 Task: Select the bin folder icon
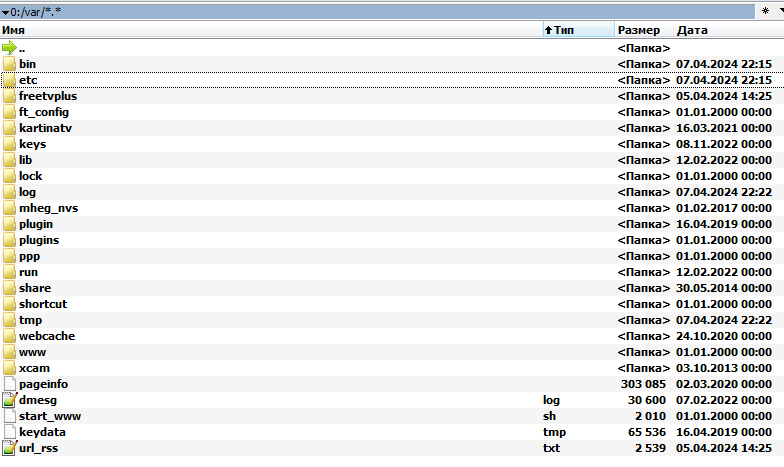(x=9, y=64)
